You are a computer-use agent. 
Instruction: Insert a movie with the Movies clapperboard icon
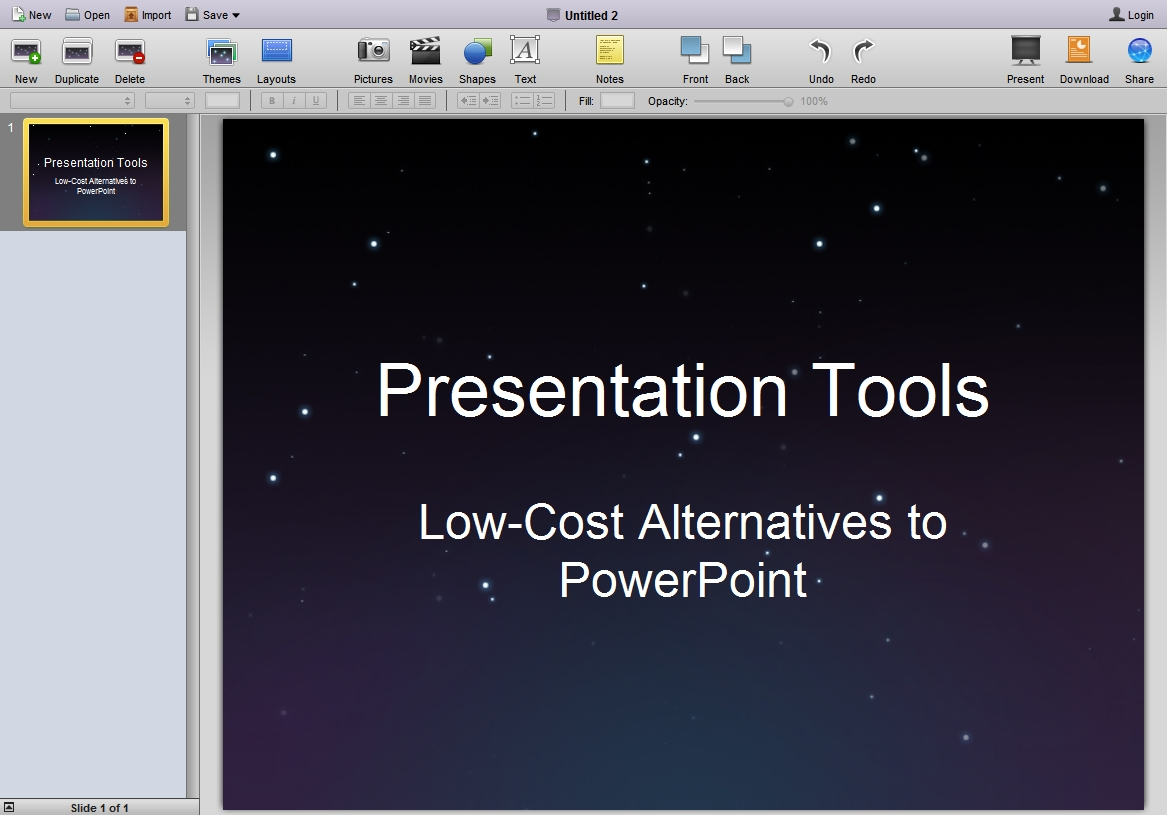(x=426, y=60)
